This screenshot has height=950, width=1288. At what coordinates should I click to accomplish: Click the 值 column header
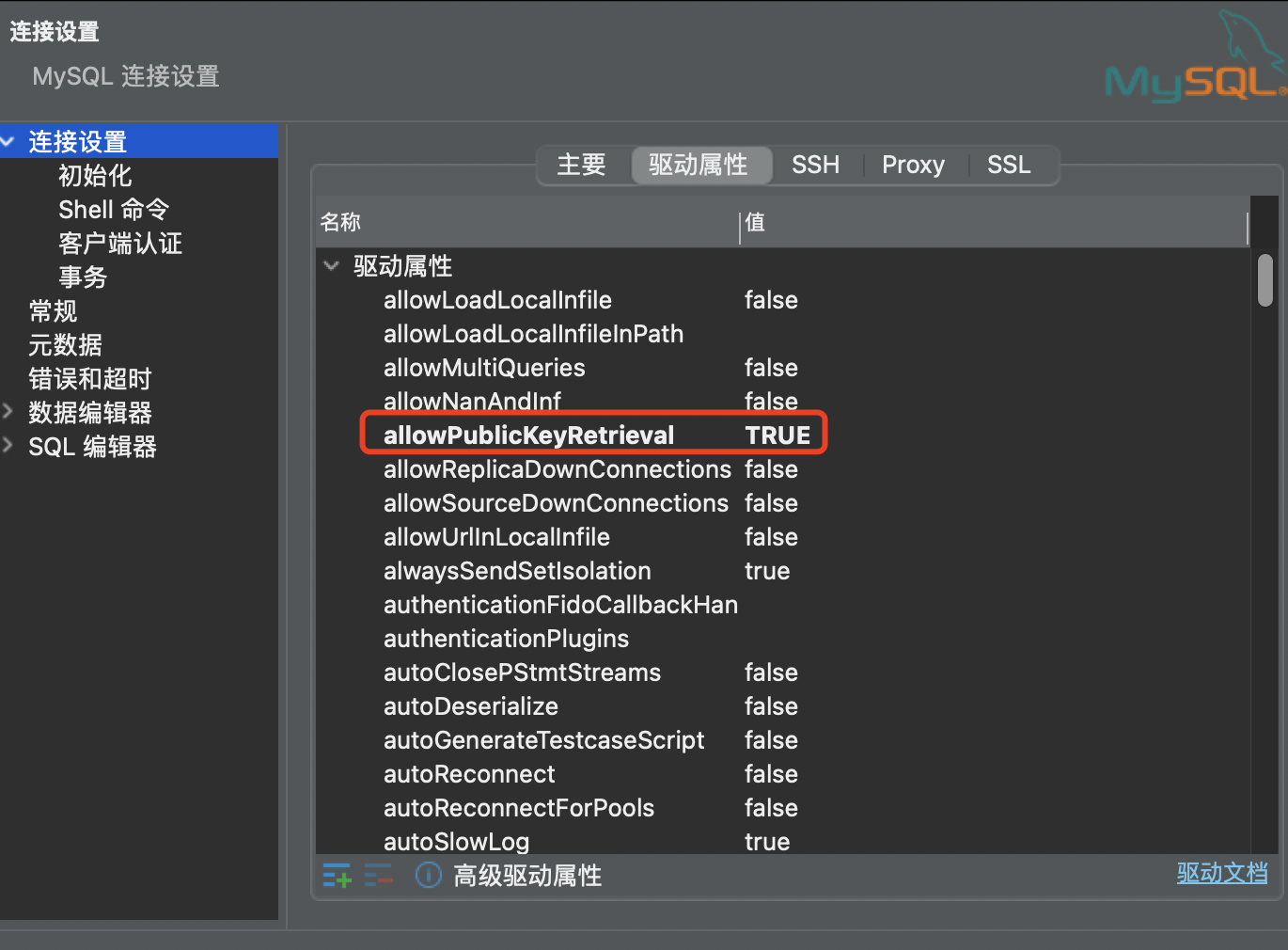coord(995,222)
